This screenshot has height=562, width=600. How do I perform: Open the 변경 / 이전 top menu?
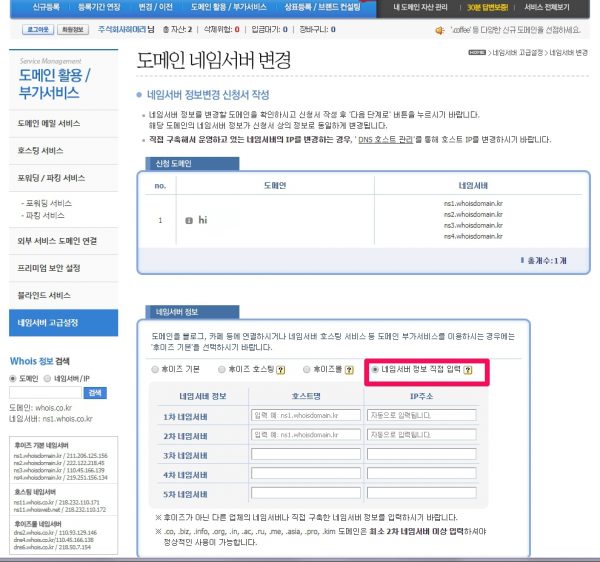(x=155, y=7)
